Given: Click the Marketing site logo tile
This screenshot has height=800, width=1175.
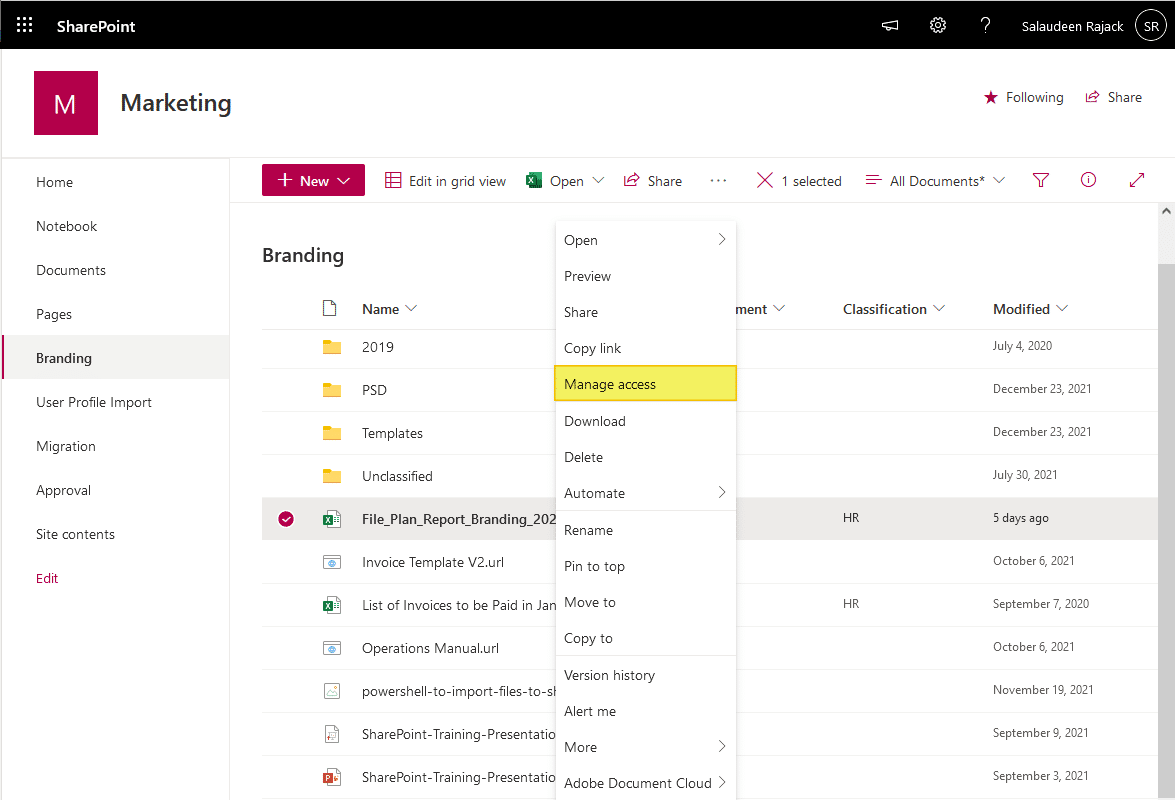Looking at the screenshot, I should 66,103.
